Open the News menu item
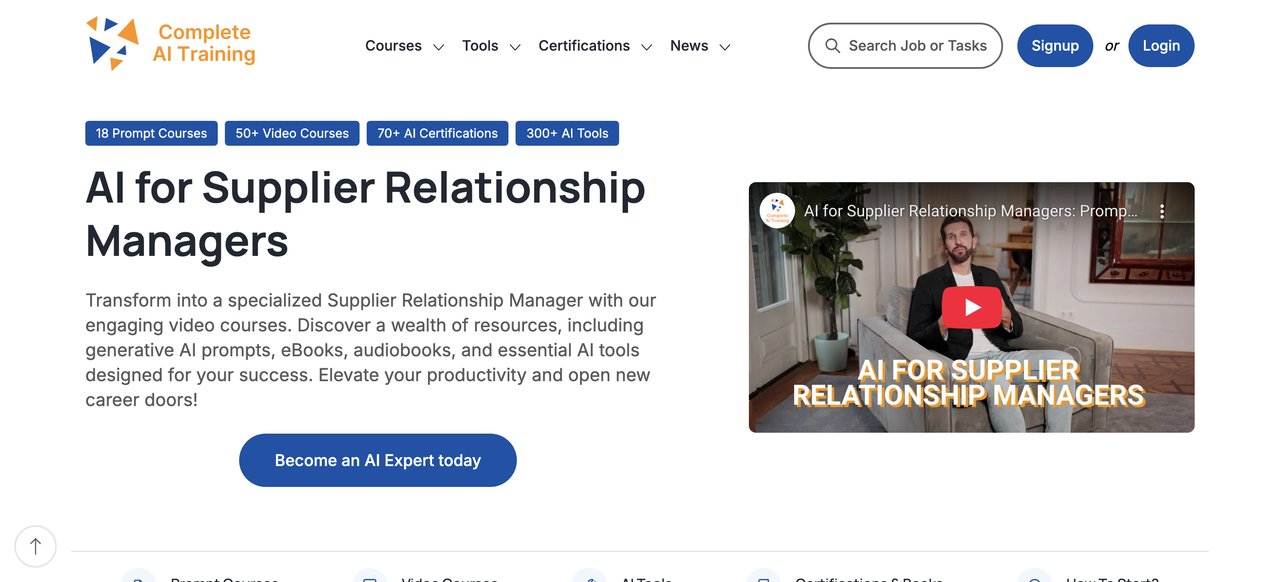The height and width of the screenshot is (582, 1280). coord(689,46)
